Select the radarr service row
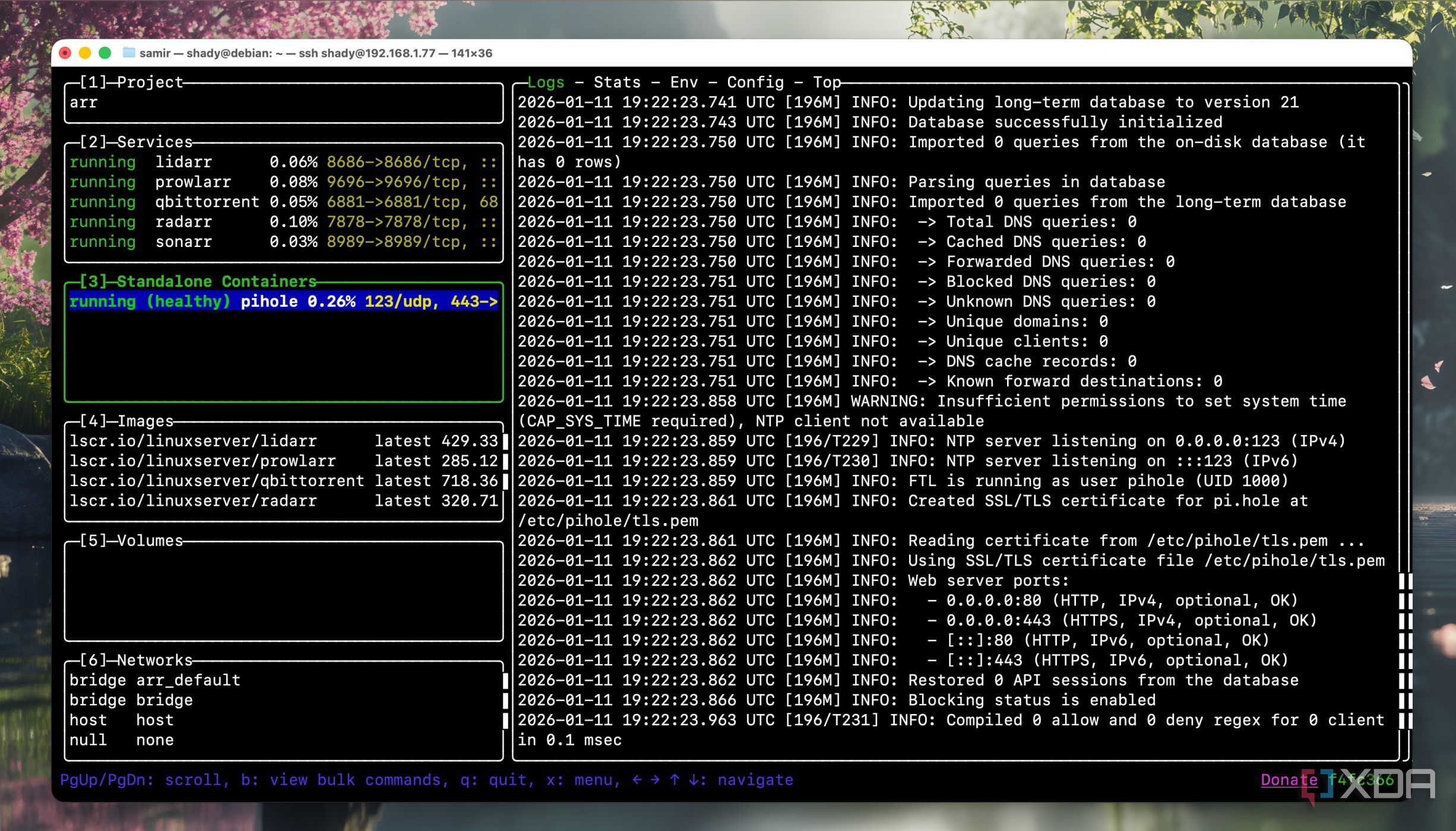The width and height of the screenshot is (1456, 831). coord(283,221)
